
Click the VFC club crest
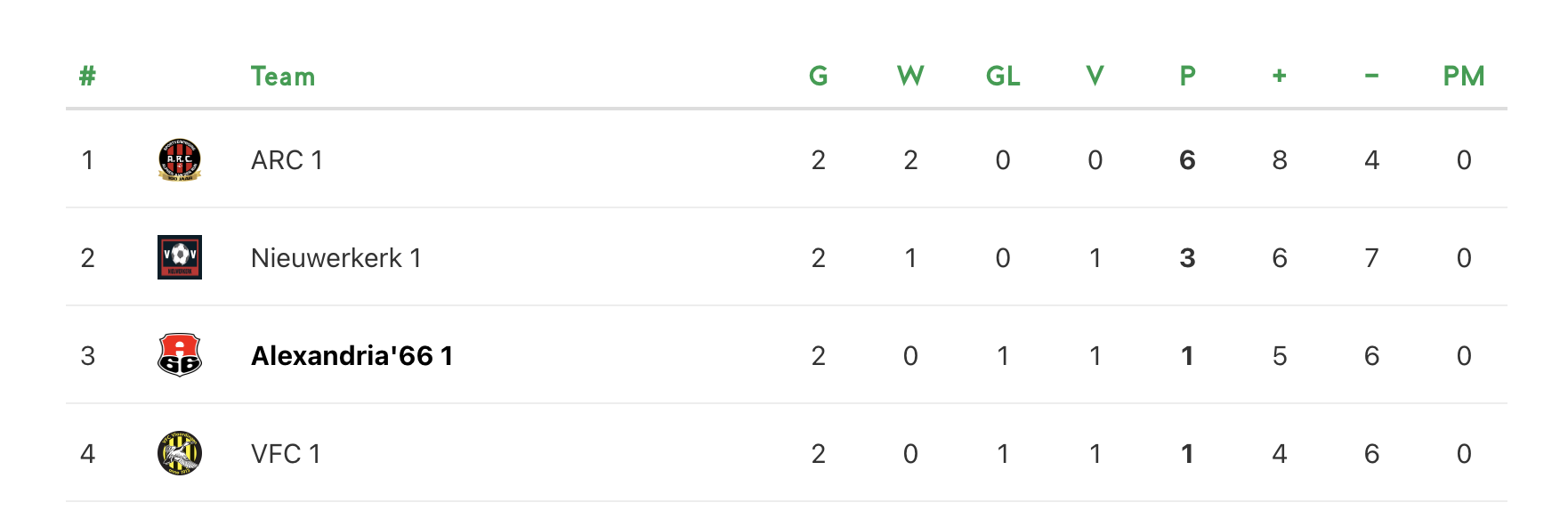(180, 453)
